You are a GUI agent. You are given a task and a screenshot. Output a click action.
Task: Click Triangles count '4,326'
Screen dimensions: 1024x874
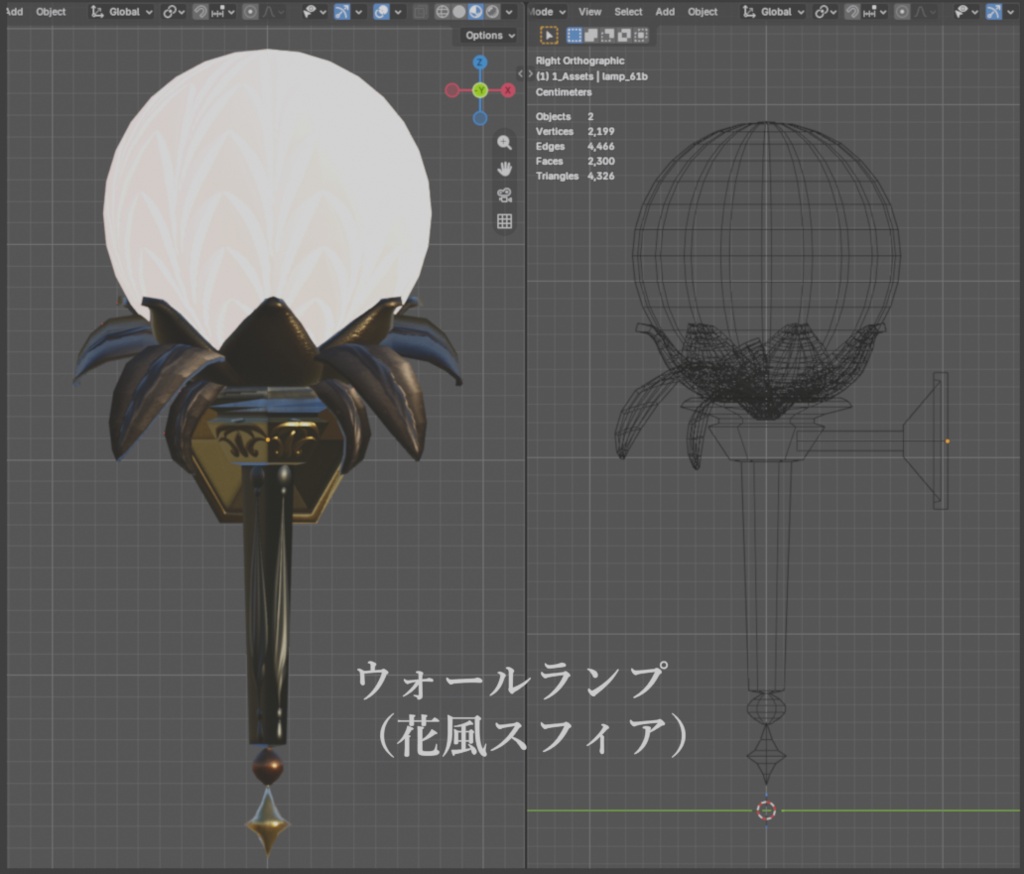[601, 176]
